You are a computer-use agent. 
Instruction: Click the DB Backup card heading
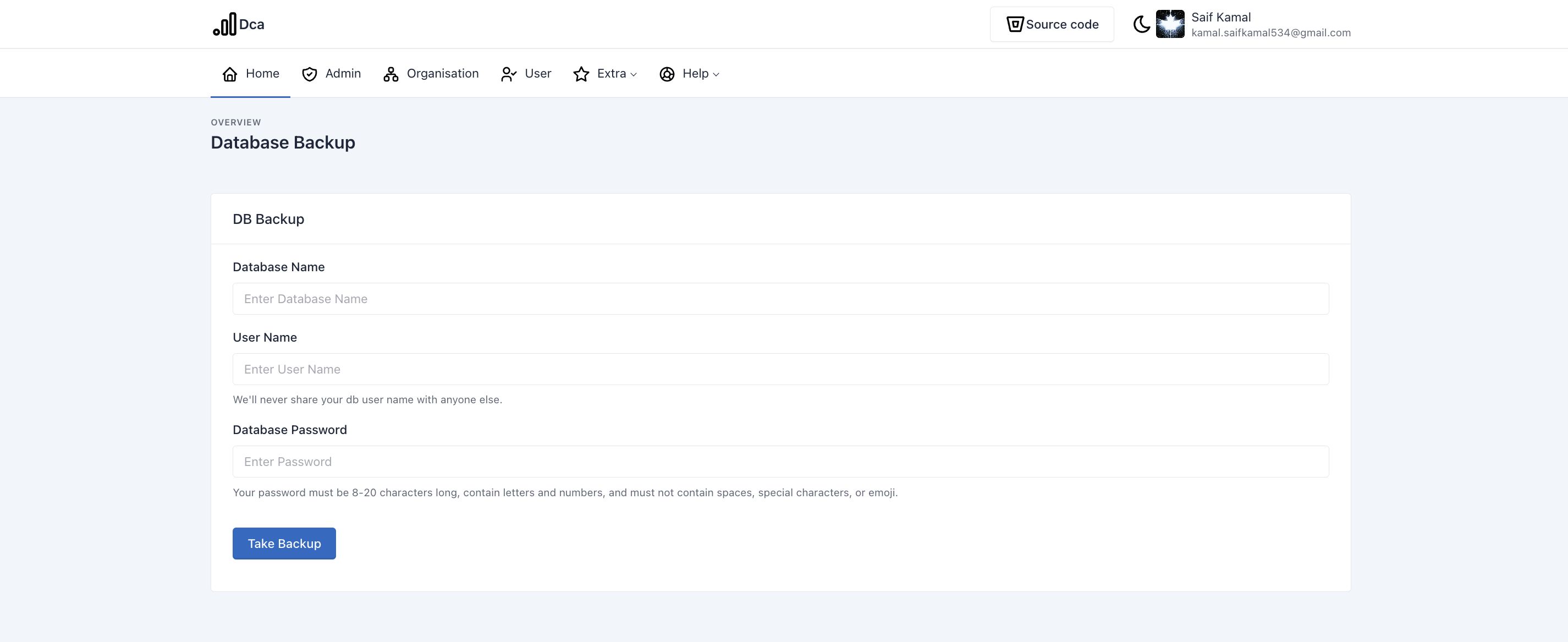click(268, 220)
